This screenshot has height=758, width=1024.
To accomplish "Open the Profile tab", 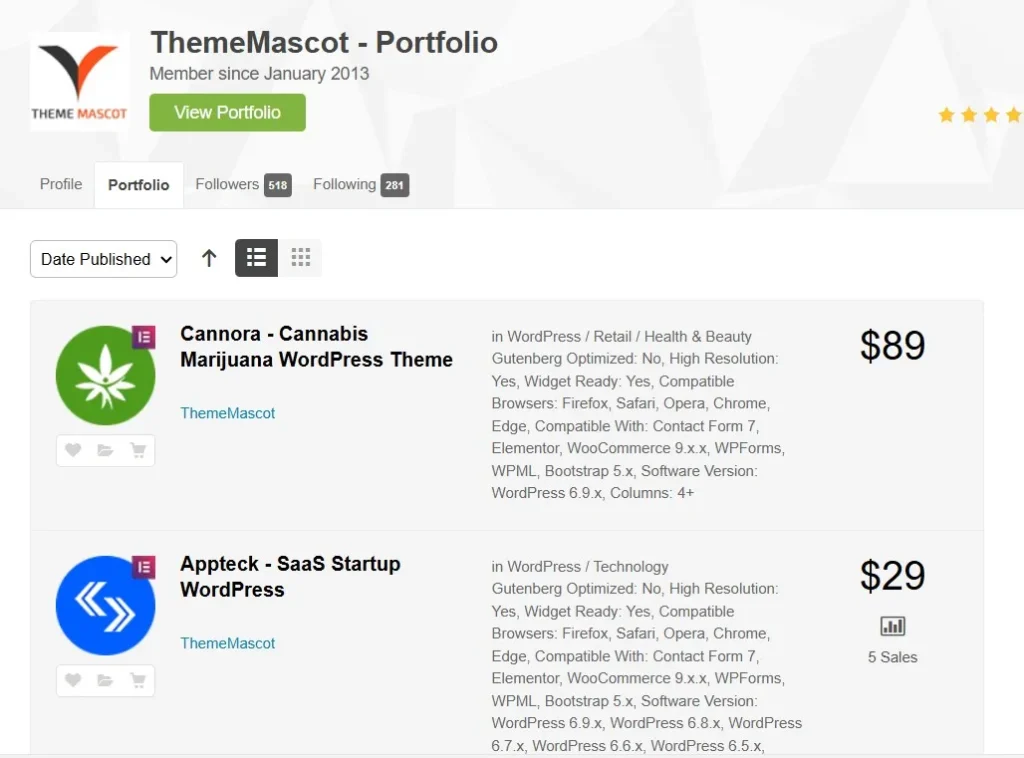I will pos(61,184).
